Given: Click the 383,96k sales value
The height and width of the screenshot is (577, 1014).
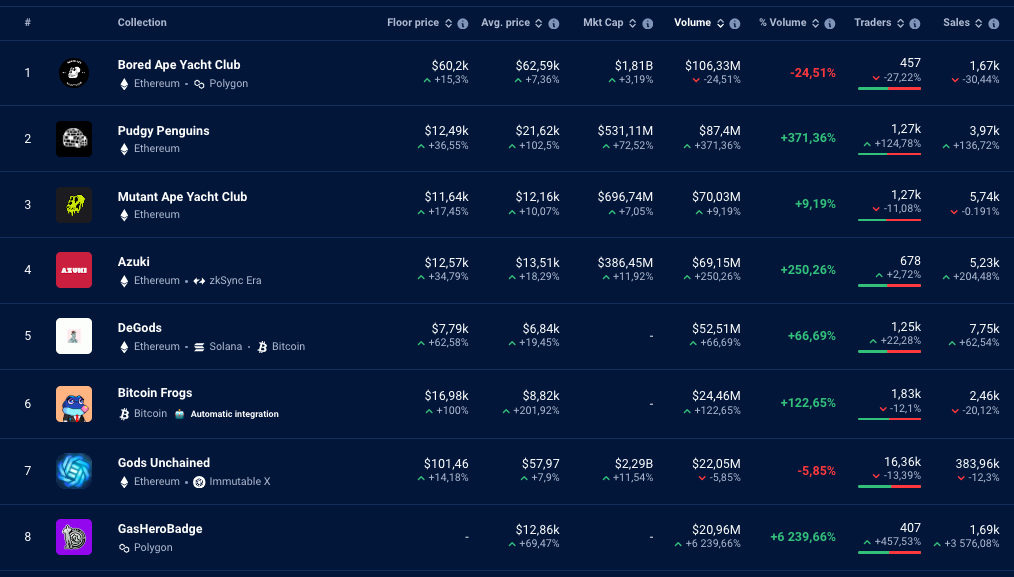Looking at the screenshot, I should [x=977, y=464].
